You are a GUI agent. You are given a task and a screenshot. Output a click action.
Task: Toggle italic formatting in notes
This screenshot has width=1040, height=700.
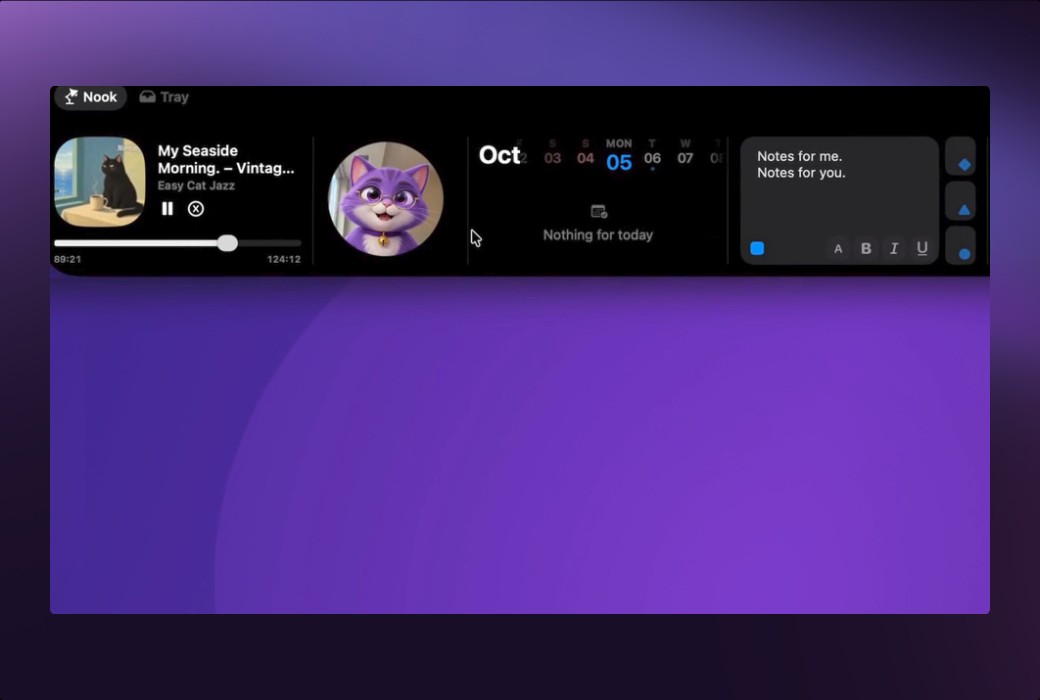coord(894,249)
